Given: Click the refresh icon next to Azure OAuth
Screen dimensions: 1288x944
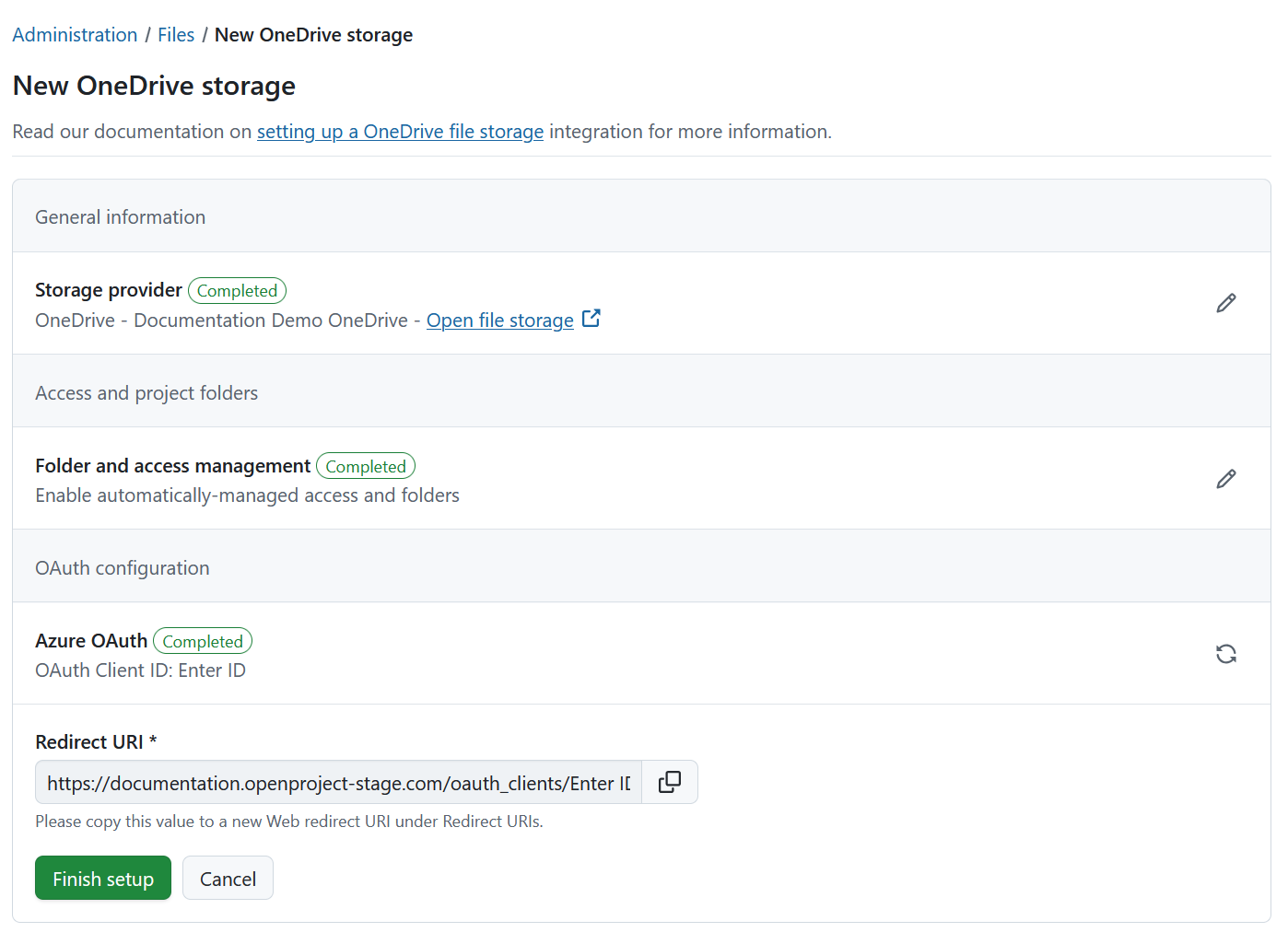Looking at the screenshot, I should coord(1226,653).
